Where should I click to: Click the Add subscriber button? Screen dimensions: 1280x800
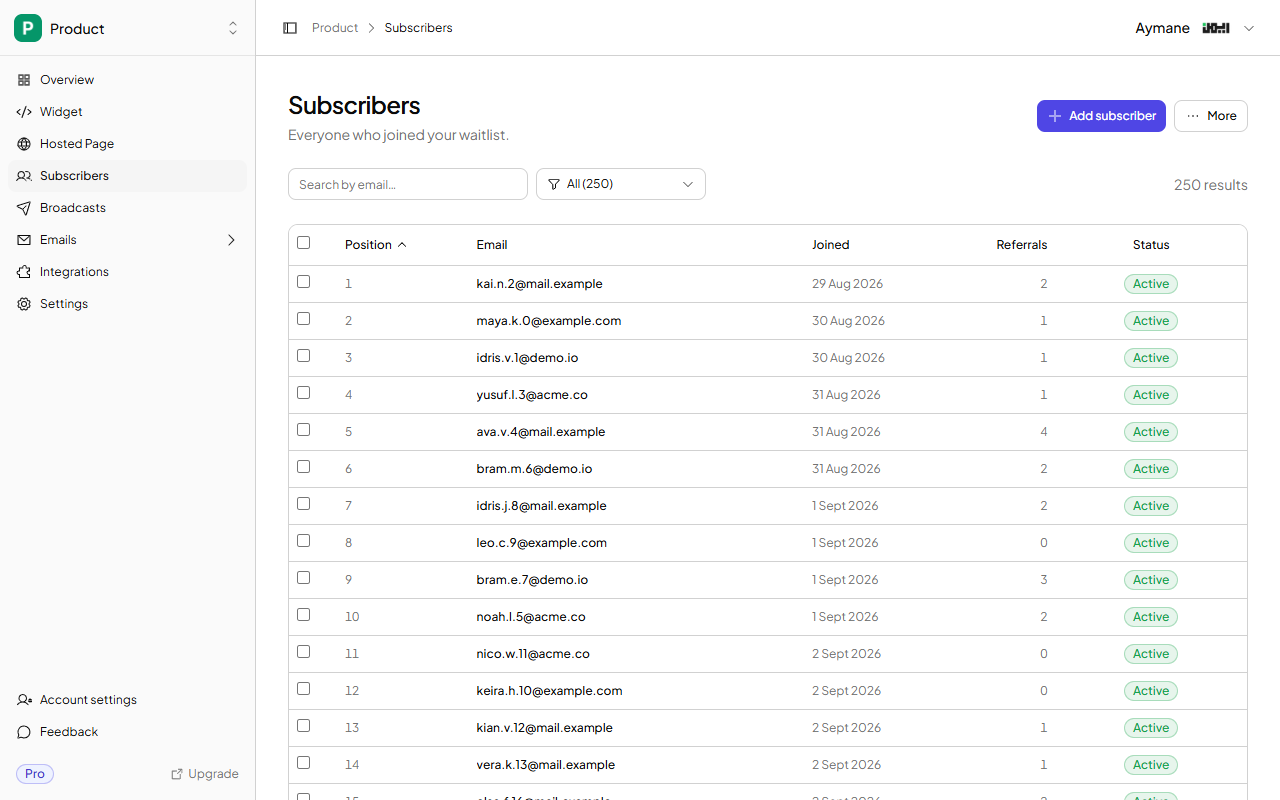coord(1101,116)
